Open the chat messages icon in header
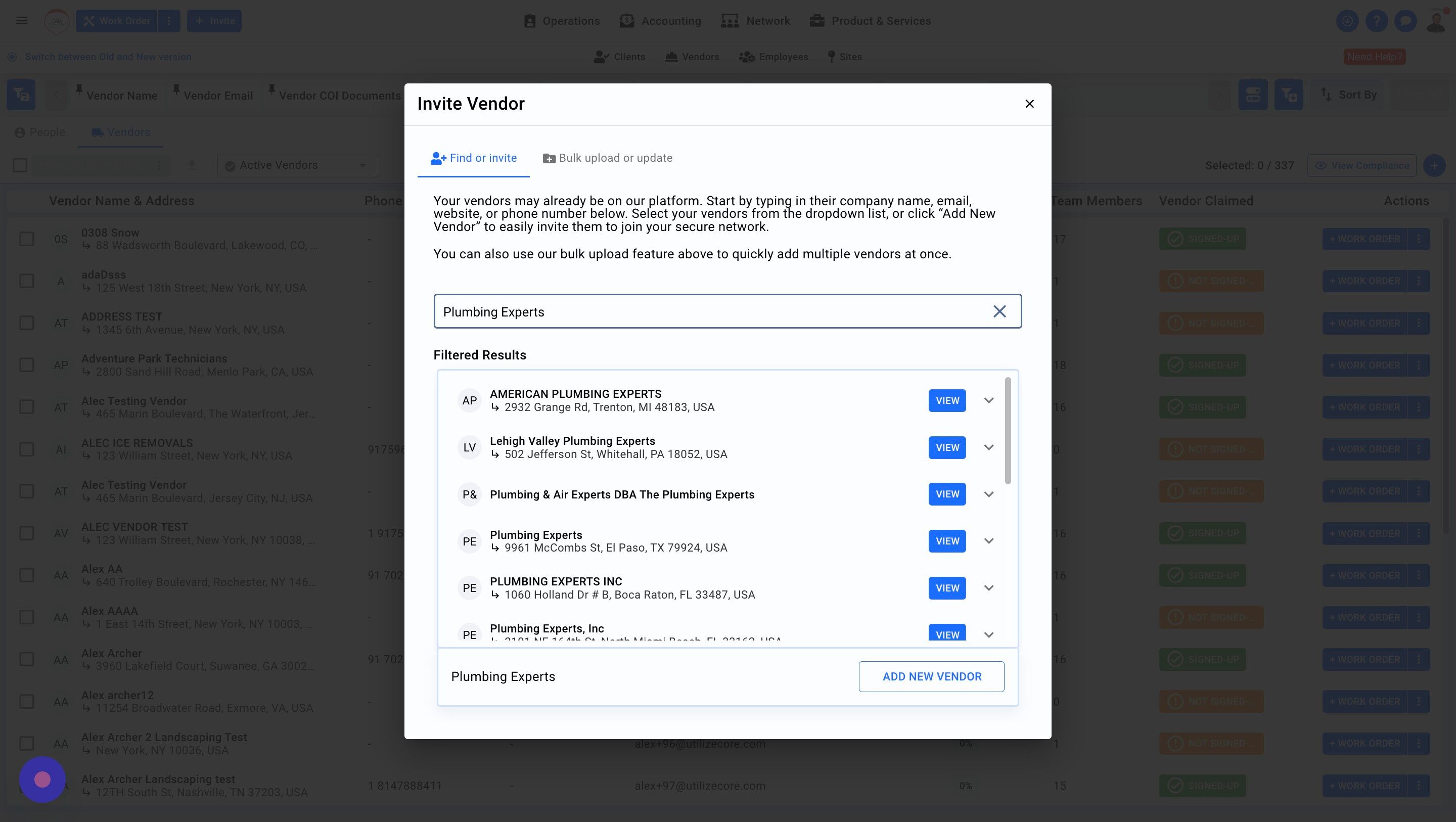The width and height of the screenshot is (1456, 822). coord(1405,21)
